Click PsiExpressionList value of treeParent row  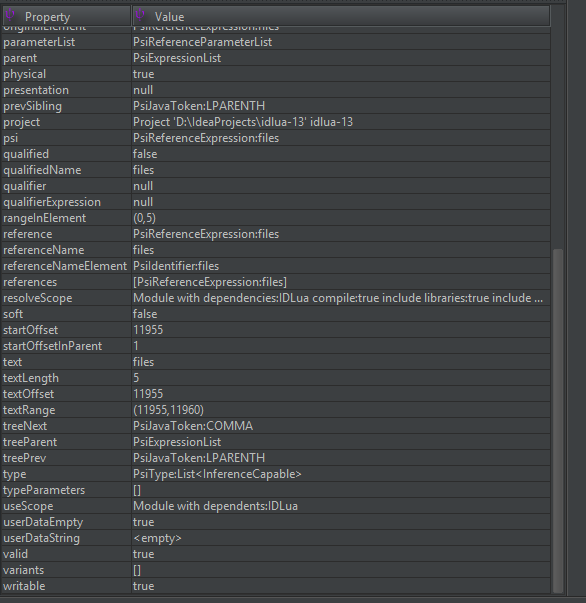(177, 442)
